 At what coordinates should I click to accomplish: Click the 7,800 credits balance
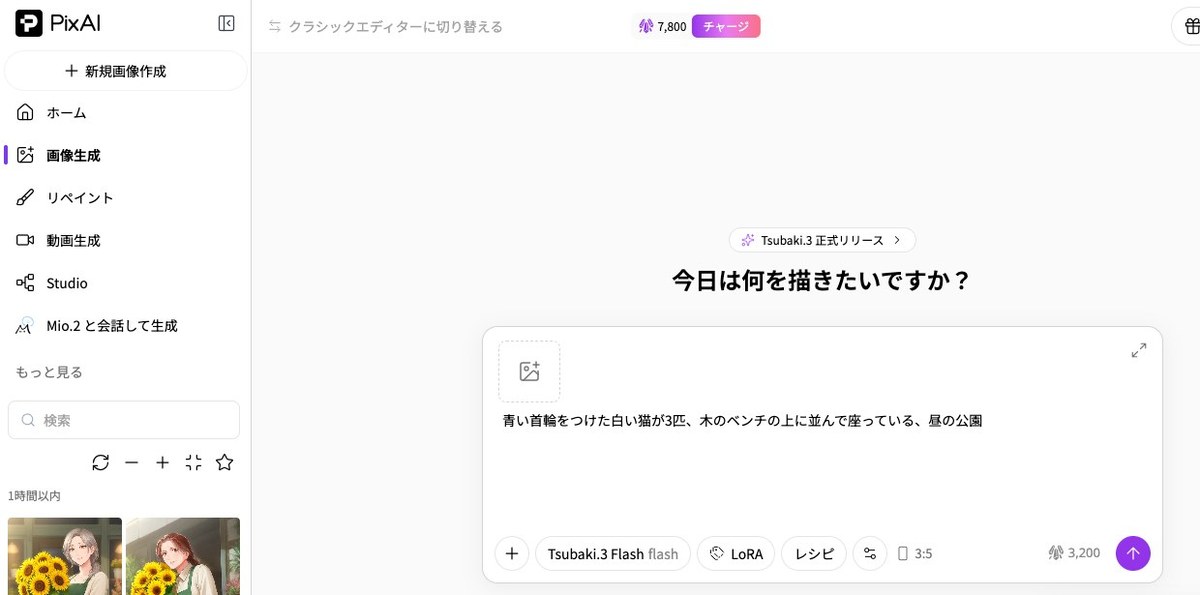click(662, 26)
